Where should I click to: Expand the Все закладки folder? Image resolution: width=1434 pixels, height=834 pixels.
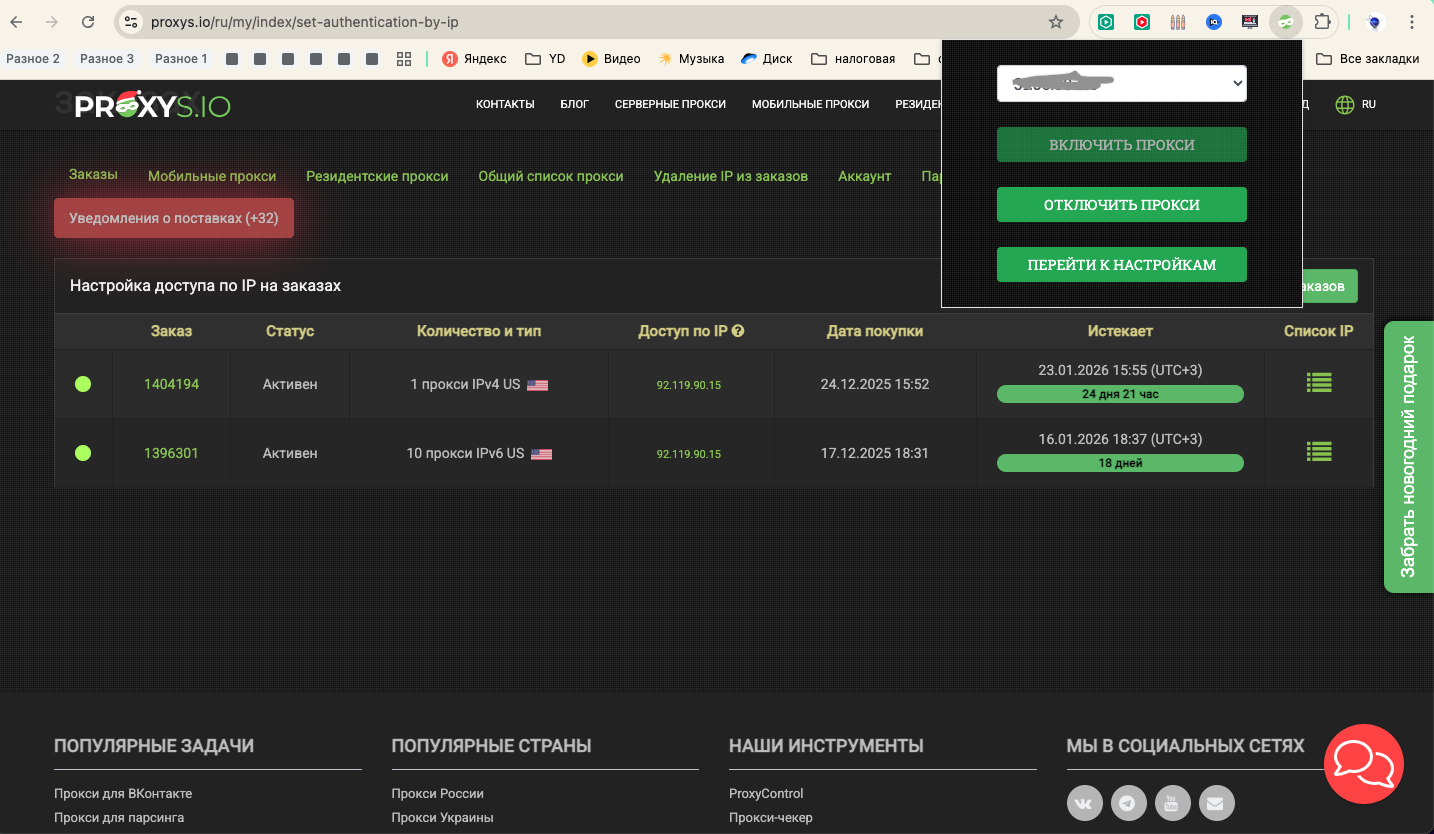(x=1367, y=59)
